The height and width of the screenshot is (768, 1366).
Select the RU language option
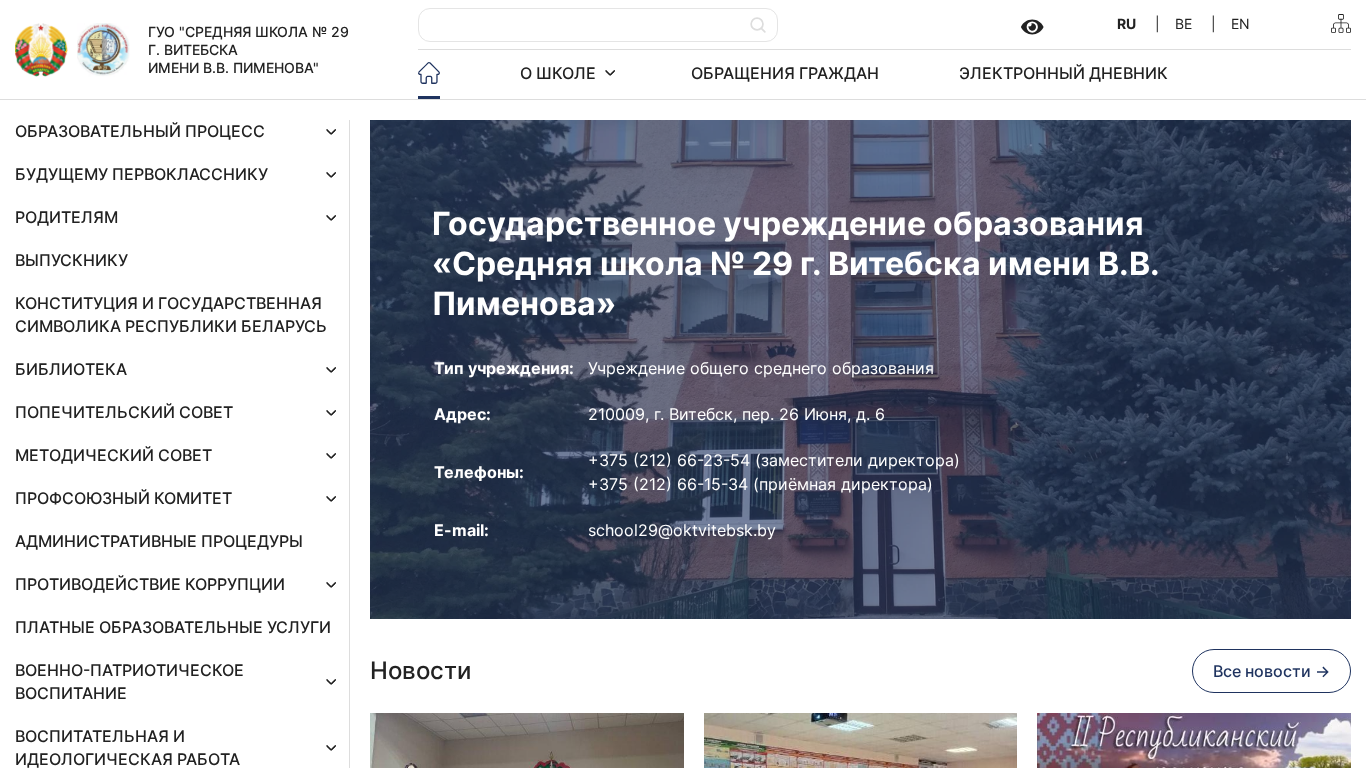pos(1126,24)
